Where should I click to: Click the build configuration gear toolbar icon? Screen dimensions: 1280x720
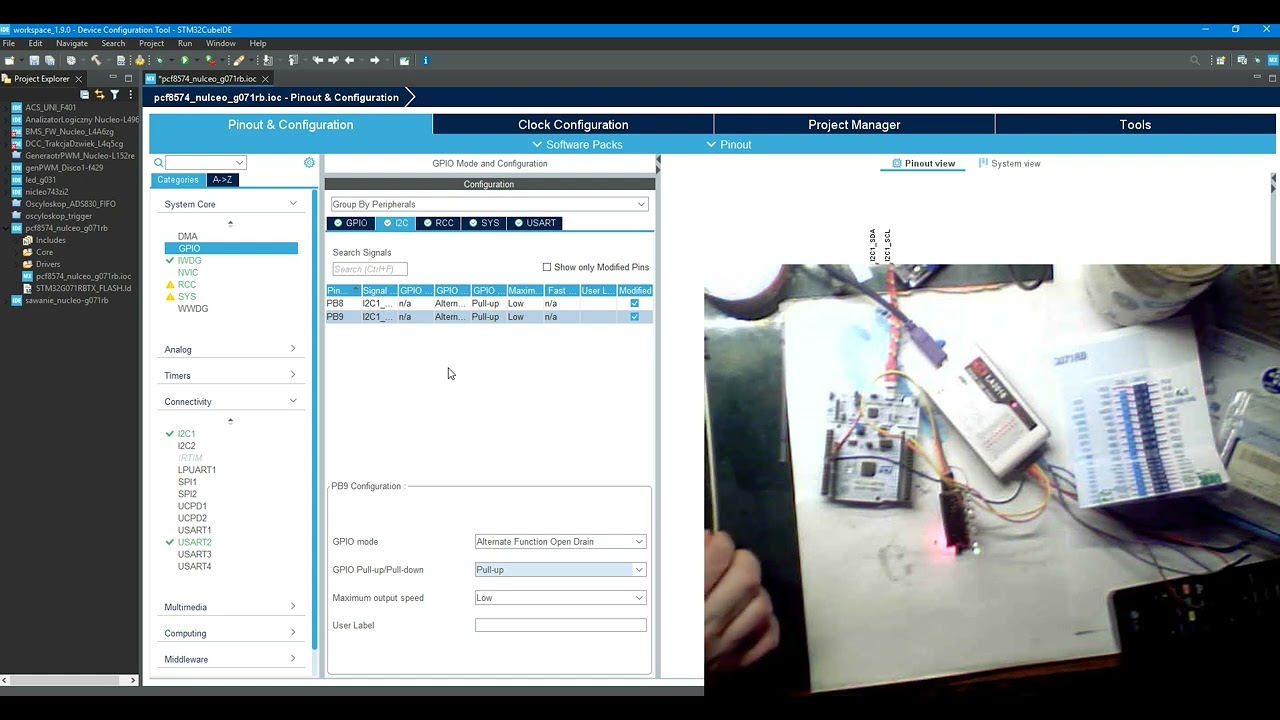[x=71, y=60]
